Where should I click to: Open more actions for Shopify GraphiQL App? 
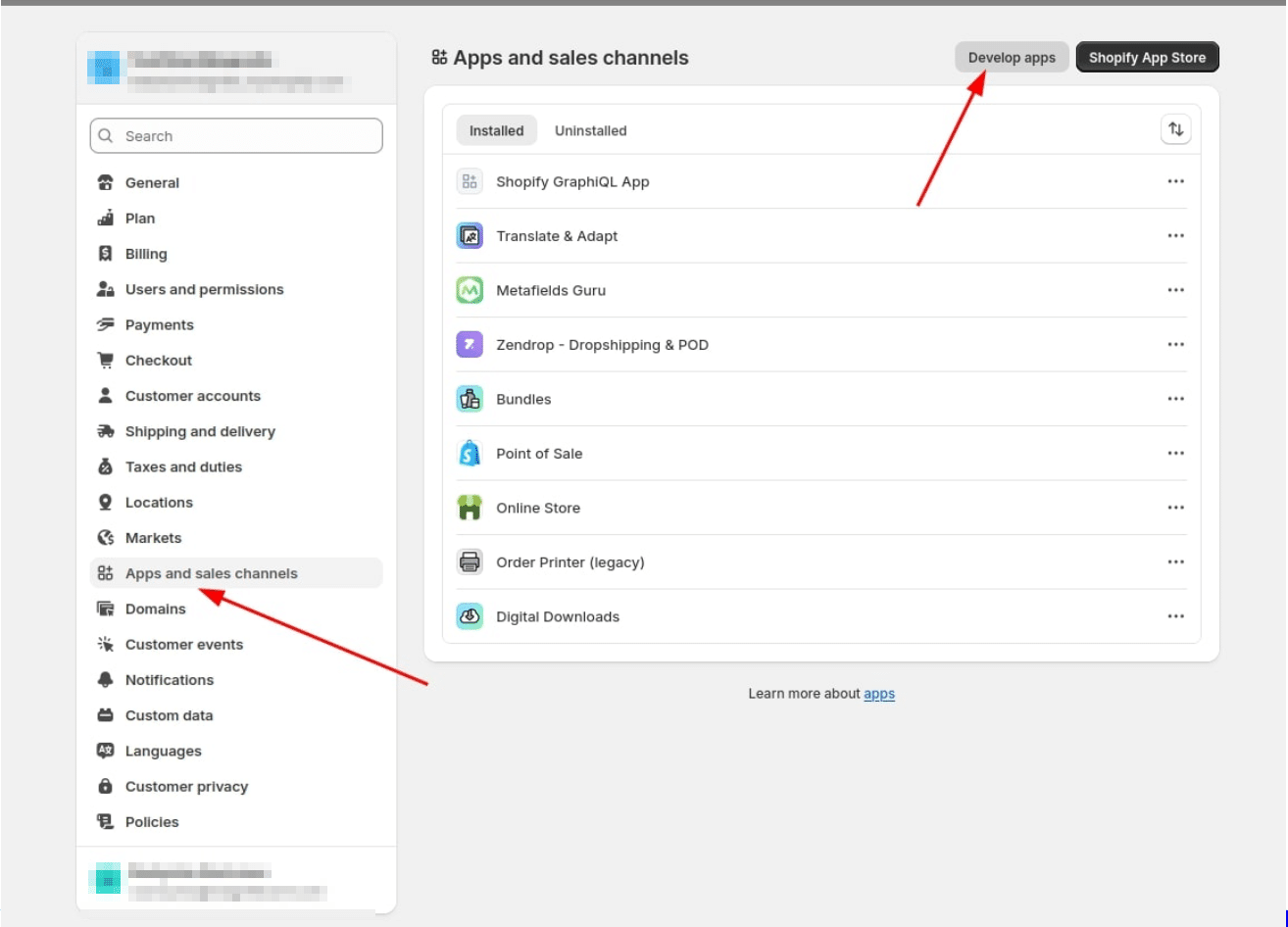pyautogui.click(x=1176, y=181)
